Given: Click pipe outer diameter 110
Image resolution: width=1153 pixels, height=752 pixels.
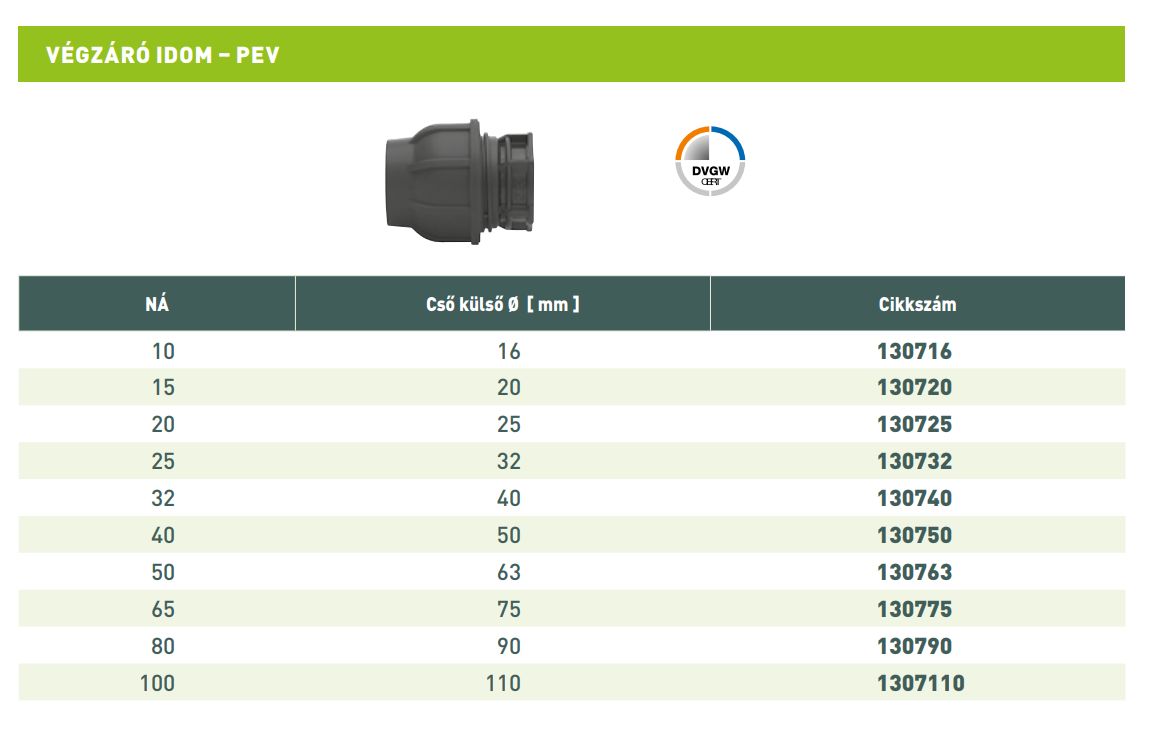Looking at the screenshot, I should 504,683.
